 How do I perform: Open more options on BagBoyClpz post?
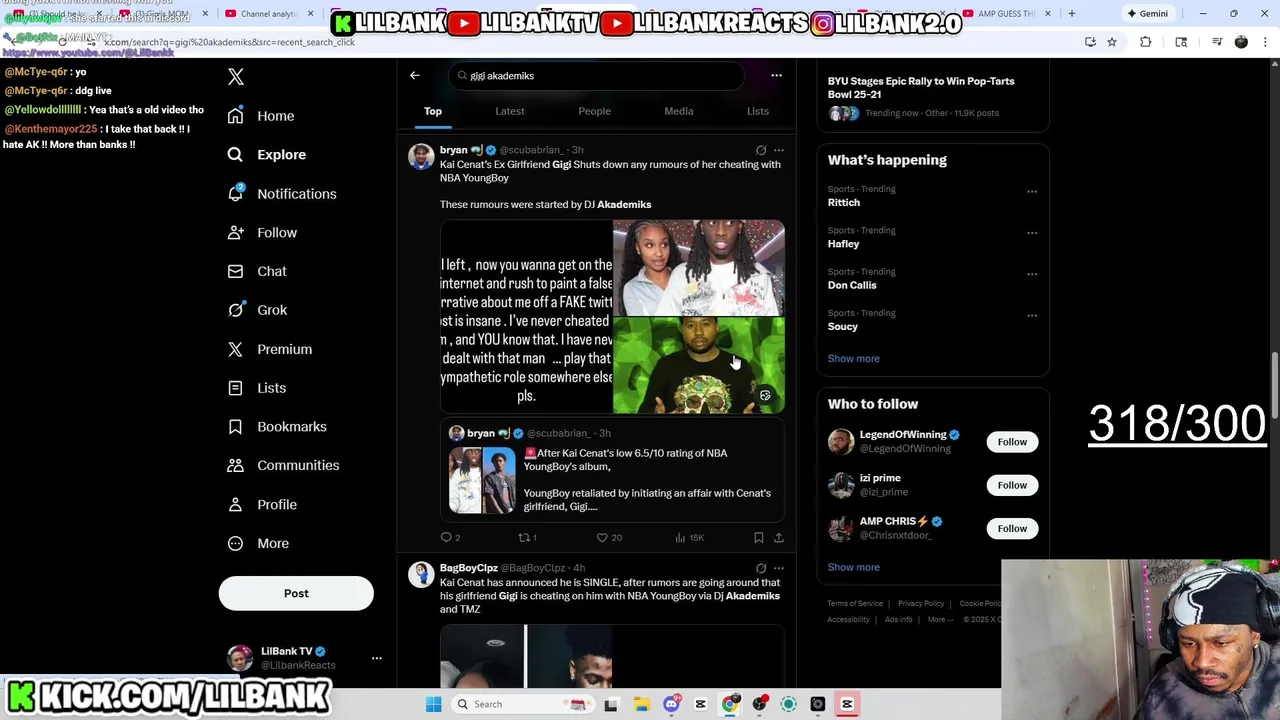pyautogui.click(x=779, y=568)
